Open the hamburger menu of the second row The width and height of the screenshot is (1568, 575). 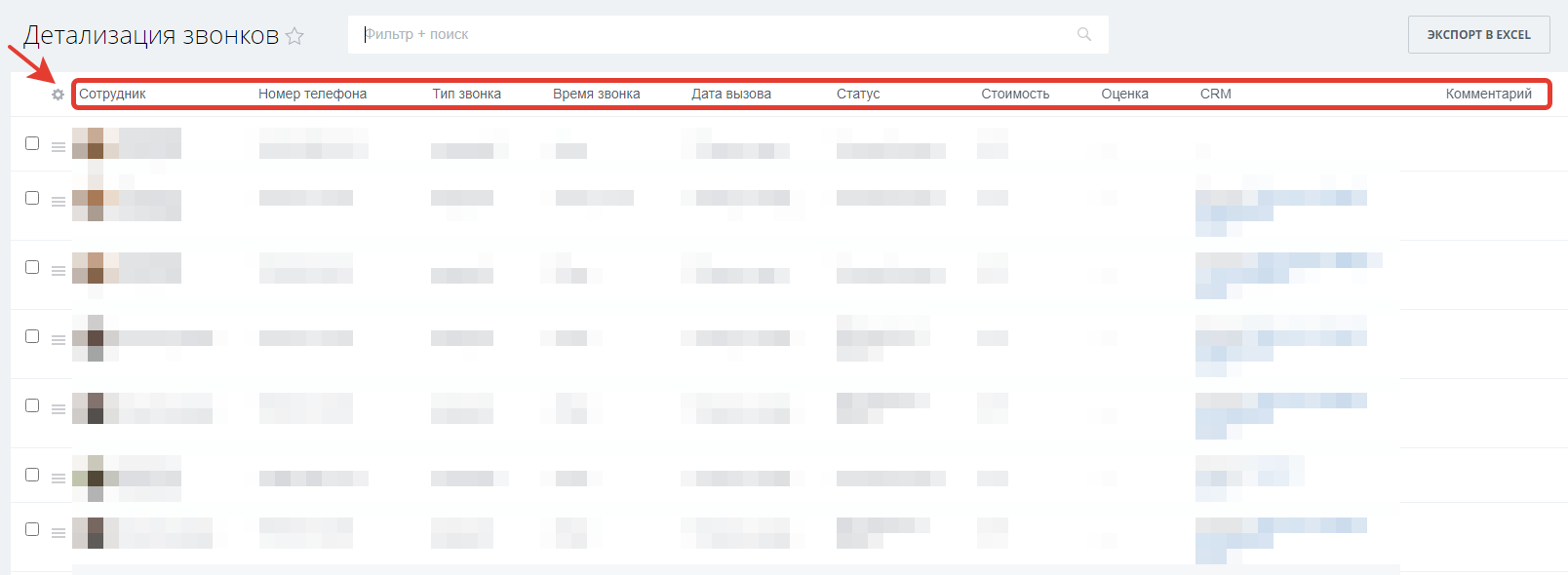(59, 202)
